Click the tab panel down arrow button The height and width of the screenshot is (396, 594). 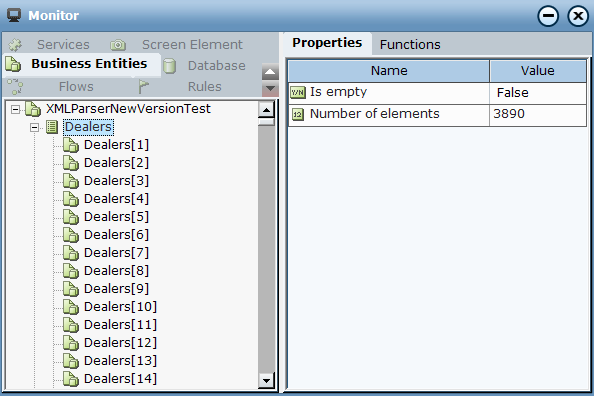click(x=270, y=89)
